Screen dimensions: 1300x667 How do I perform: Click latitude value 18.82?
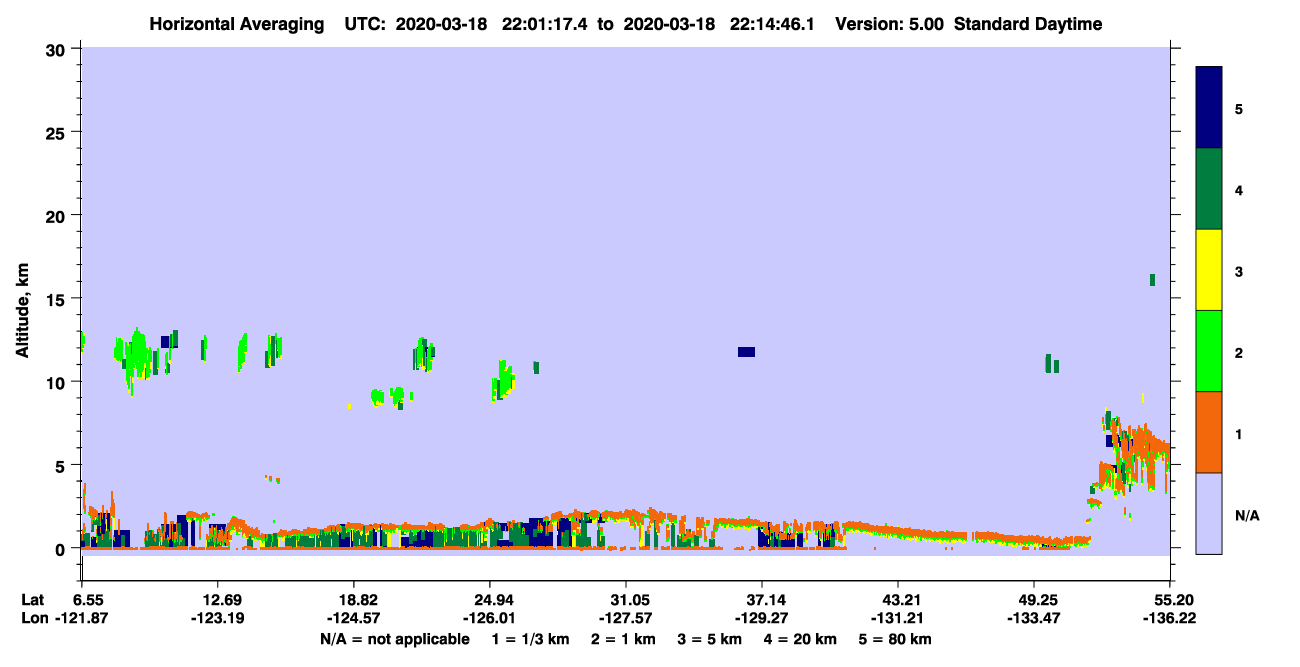[x=354, y=600]
